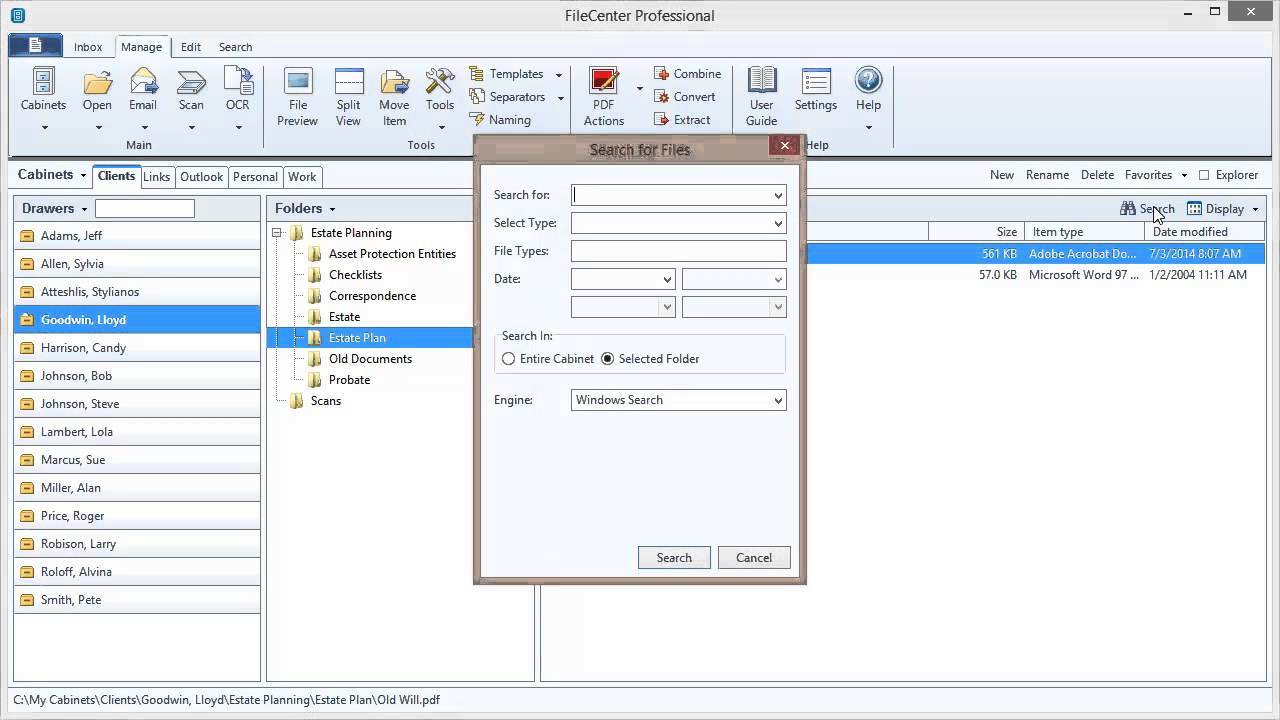Click the File Types input field

point(679,251)
